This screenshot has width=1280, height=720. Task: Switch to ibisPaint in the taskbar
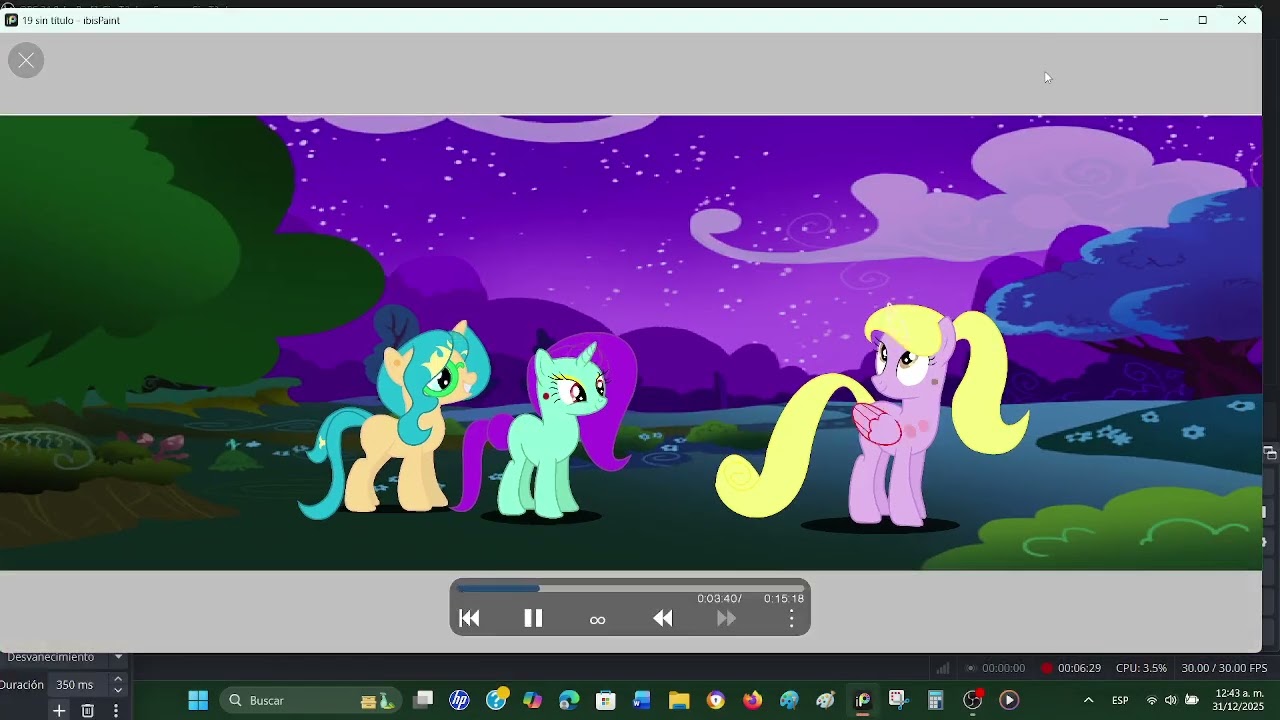point(862,700)
